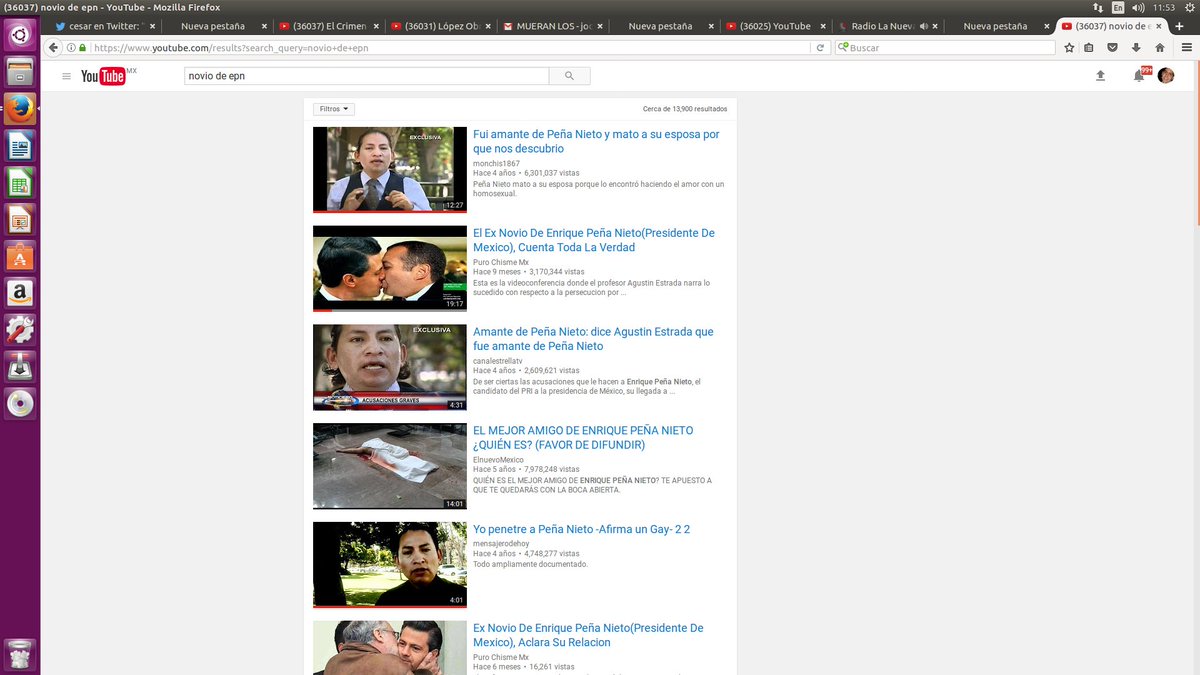Play the 12:27 EXCLUSIVA video thumbnail
Image resolution: width=1200 pixels, height=675 pixels.
(x=390, y=169)
